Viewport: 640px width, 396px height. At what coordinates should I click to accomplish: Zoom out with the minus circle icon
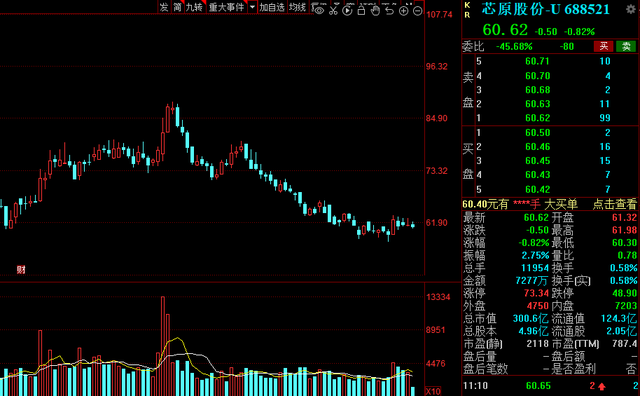pos(418,11)
